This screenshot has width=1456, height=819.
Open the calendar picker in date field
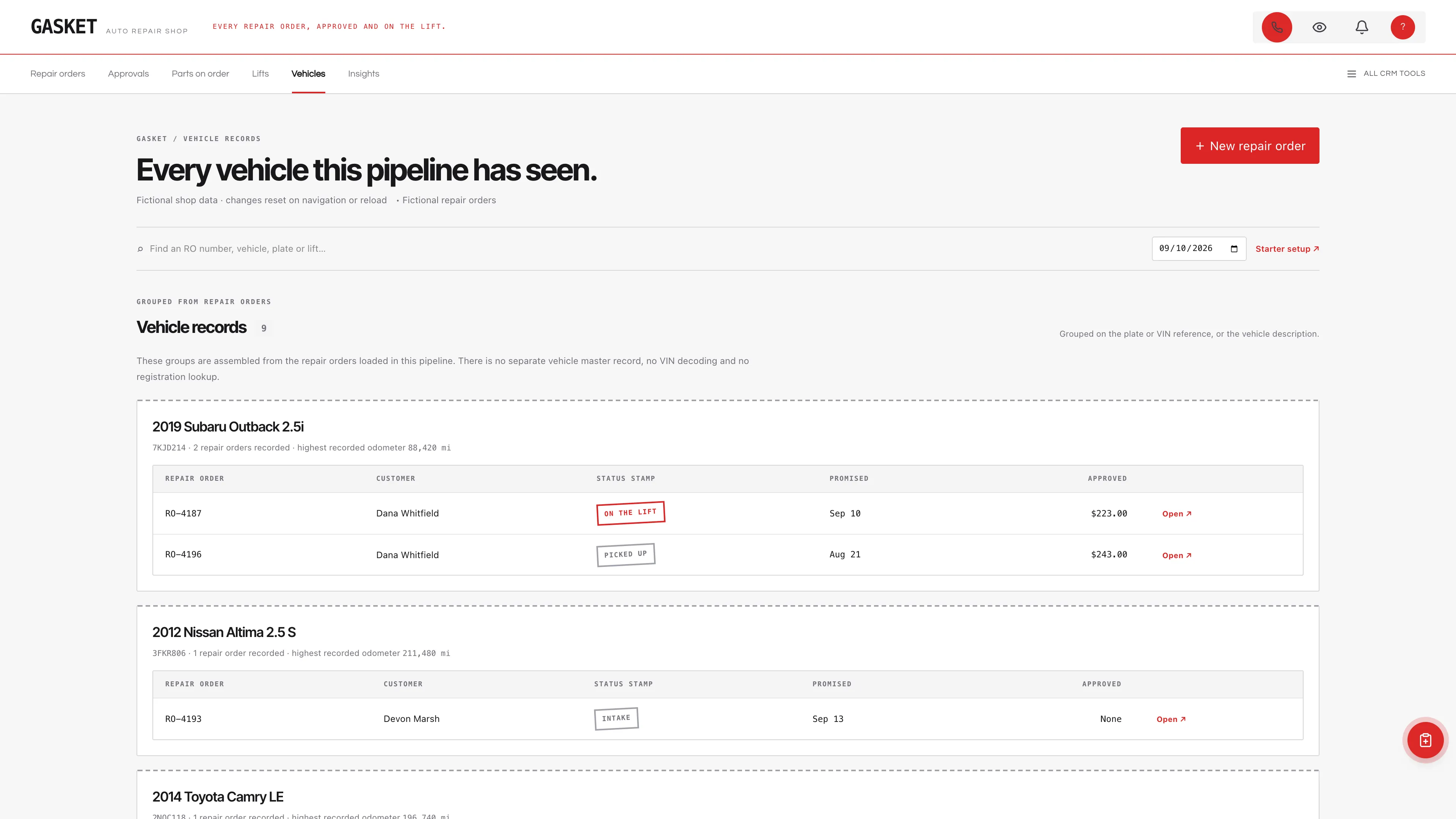pyautogui.click(x=1234, y=249)
